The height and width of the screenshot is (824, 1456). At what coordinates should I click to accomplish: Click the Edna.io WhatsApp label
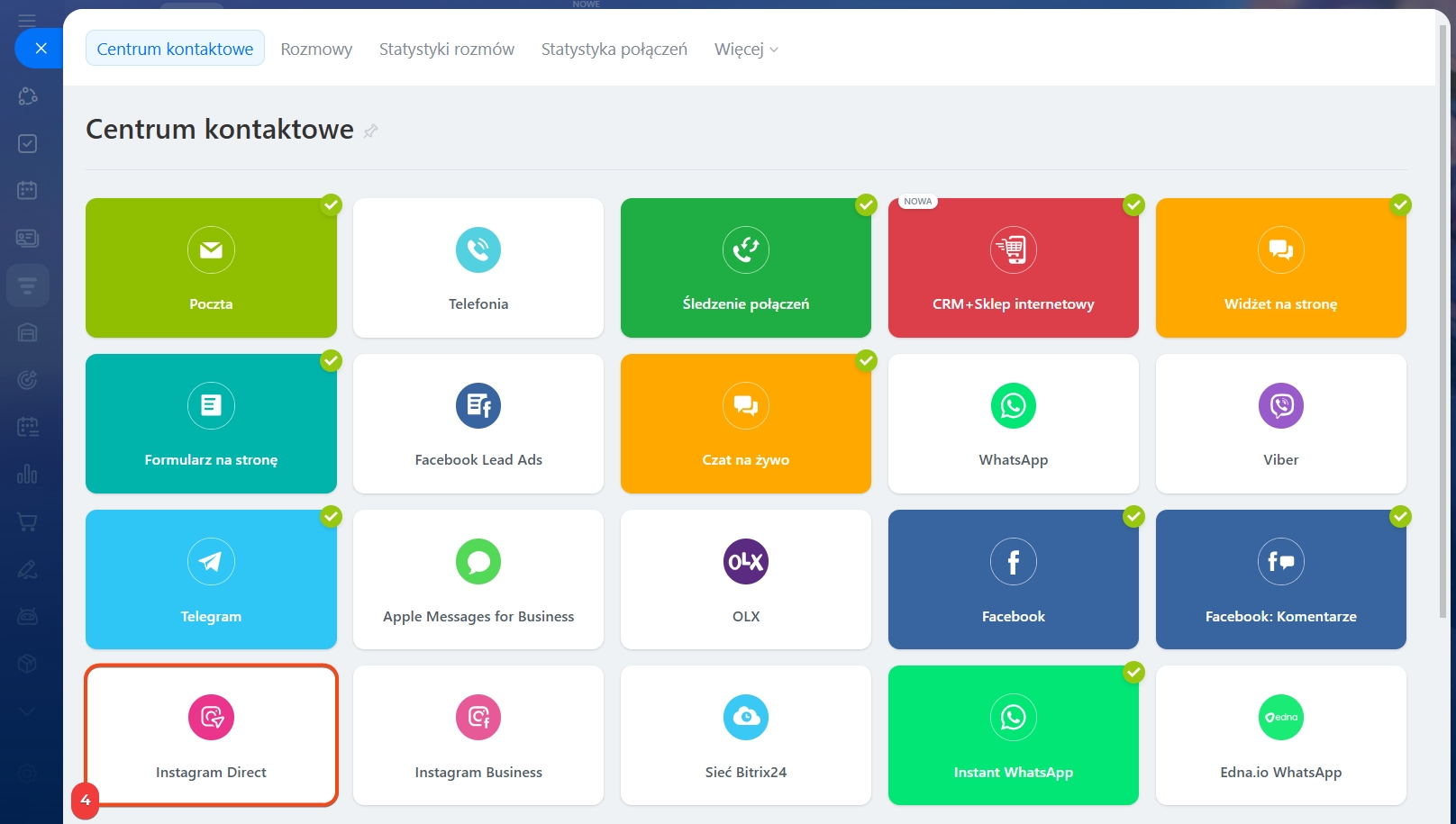[1281, 773]
